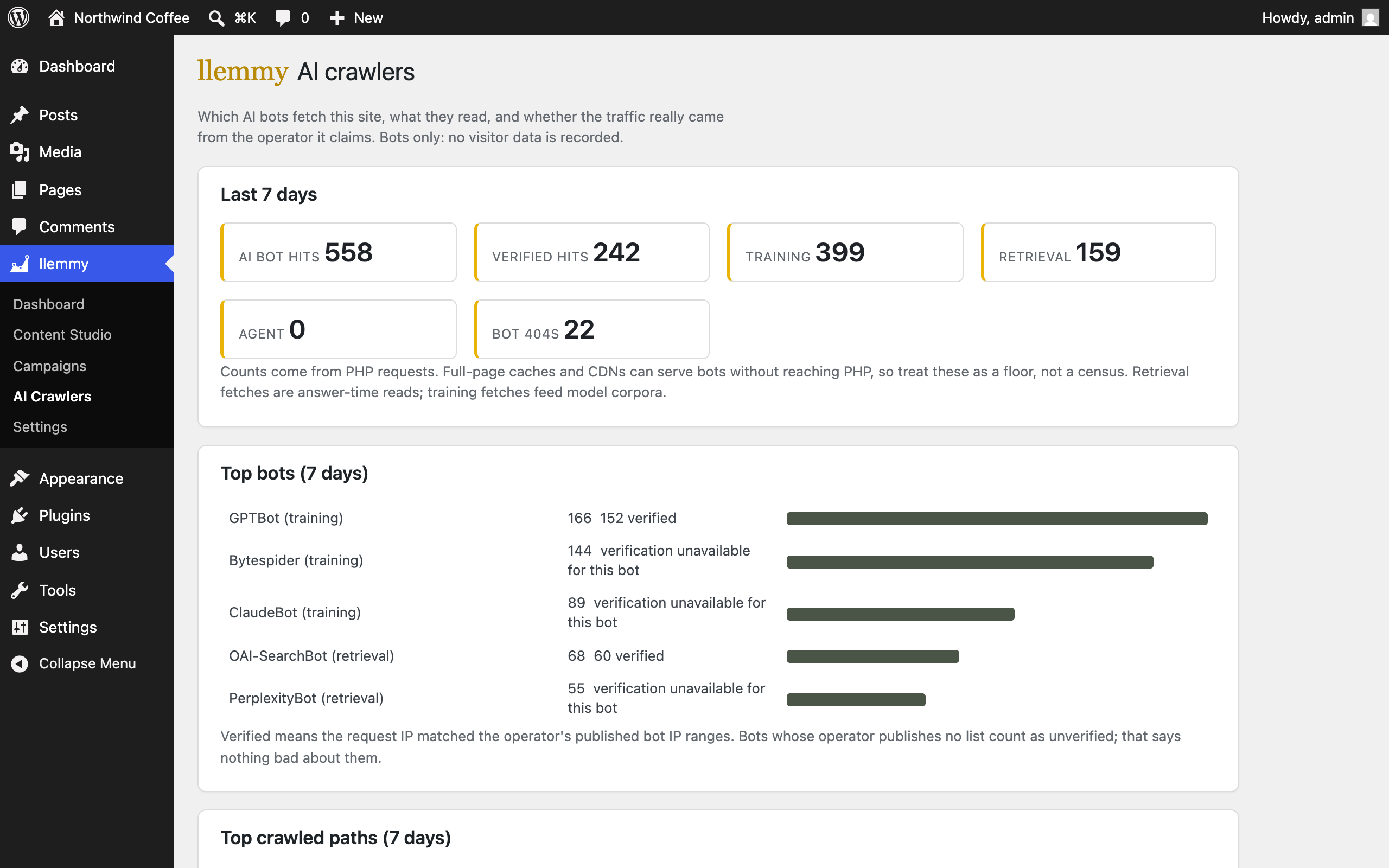1389x868 pixels.
Task: Go to the WordPress Dashboard menu item
Action: click(87, 66)
